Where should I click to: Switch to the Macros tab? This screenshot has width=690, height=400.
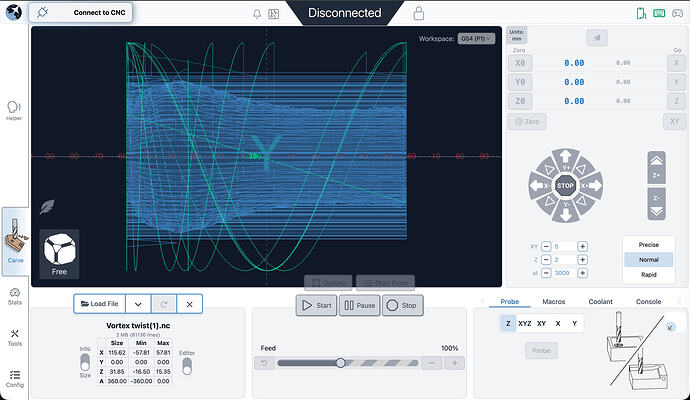coord(554,301)
